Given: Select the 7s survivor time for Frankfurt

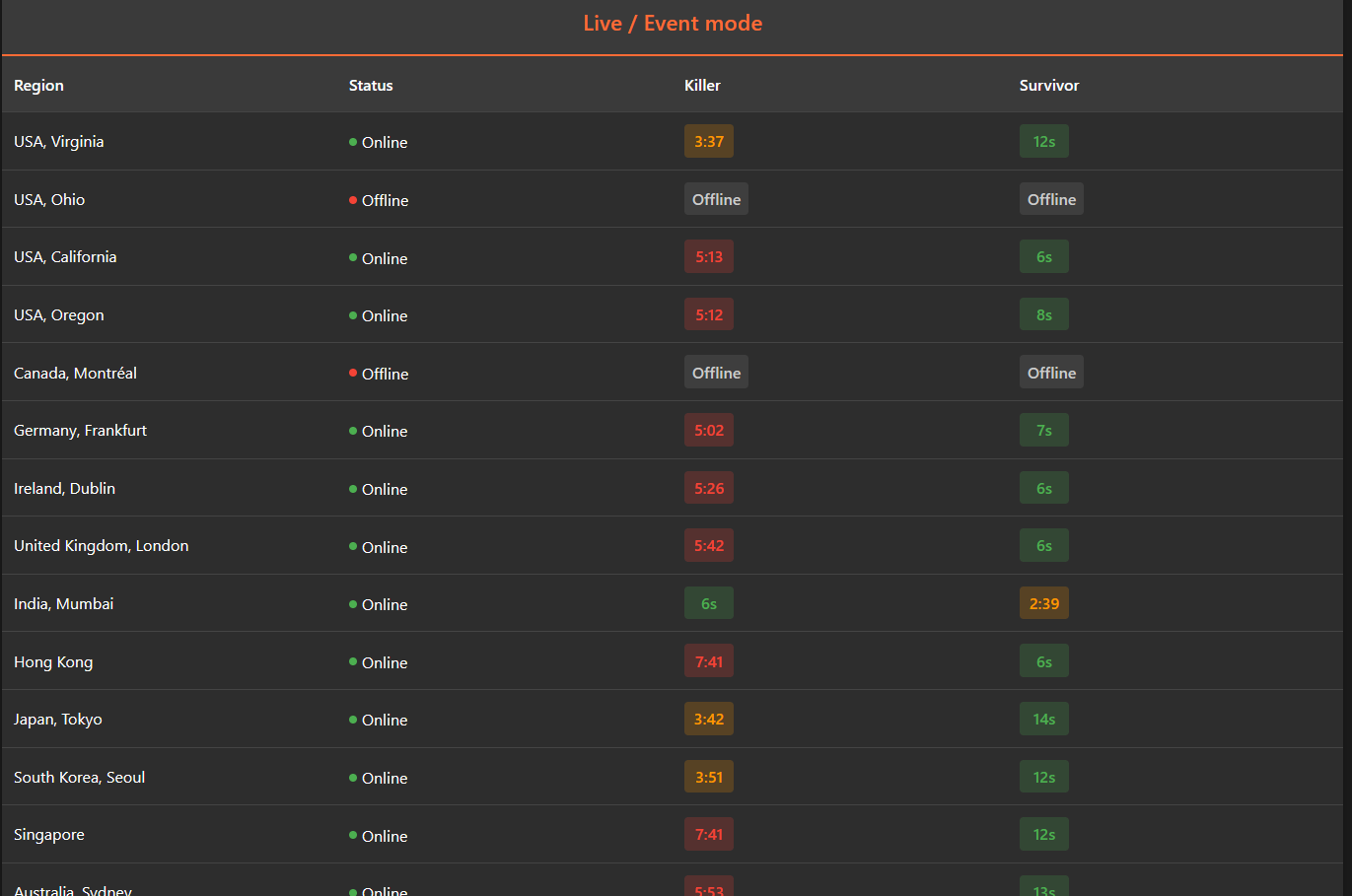Looking at the screenshot, I should point(1044,430).
